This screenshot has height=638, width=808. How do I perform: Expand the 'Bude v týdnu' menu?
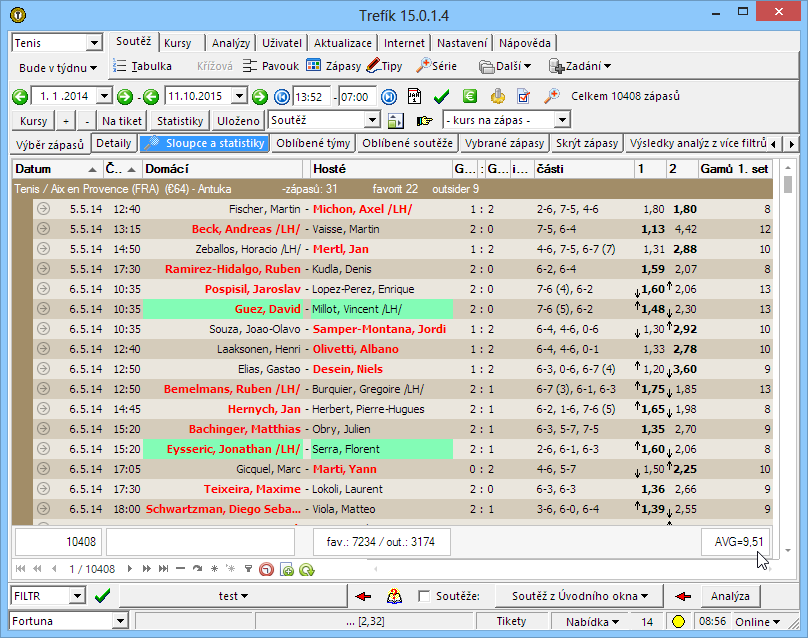[58, 68]
